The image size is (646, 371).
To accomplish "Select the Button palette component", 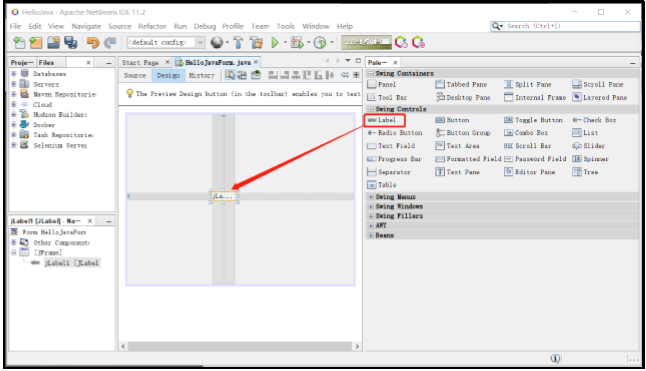I will tap(452, 120).
